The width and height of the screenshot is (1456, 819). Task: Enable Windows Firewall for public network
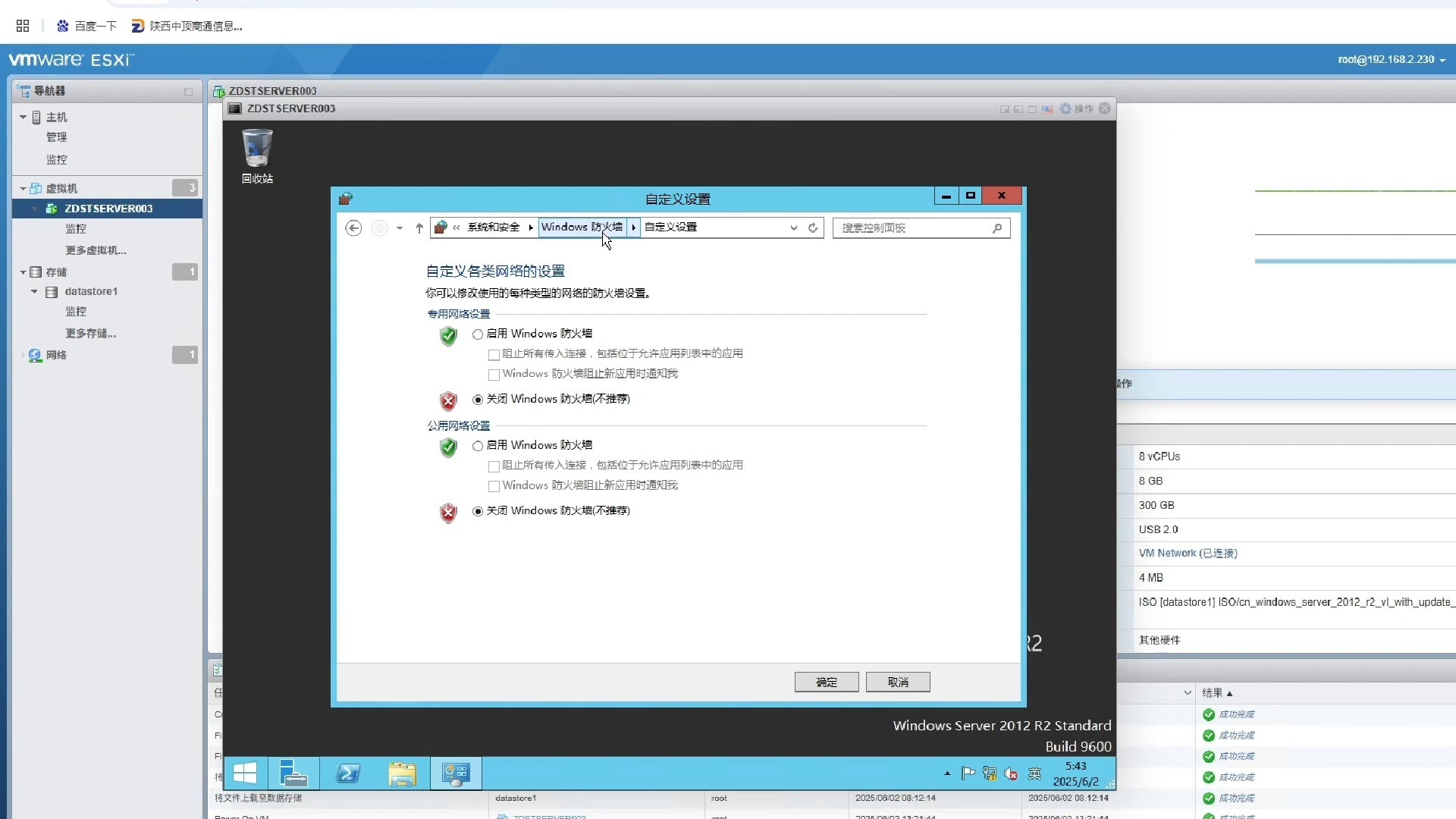point(478,446)
